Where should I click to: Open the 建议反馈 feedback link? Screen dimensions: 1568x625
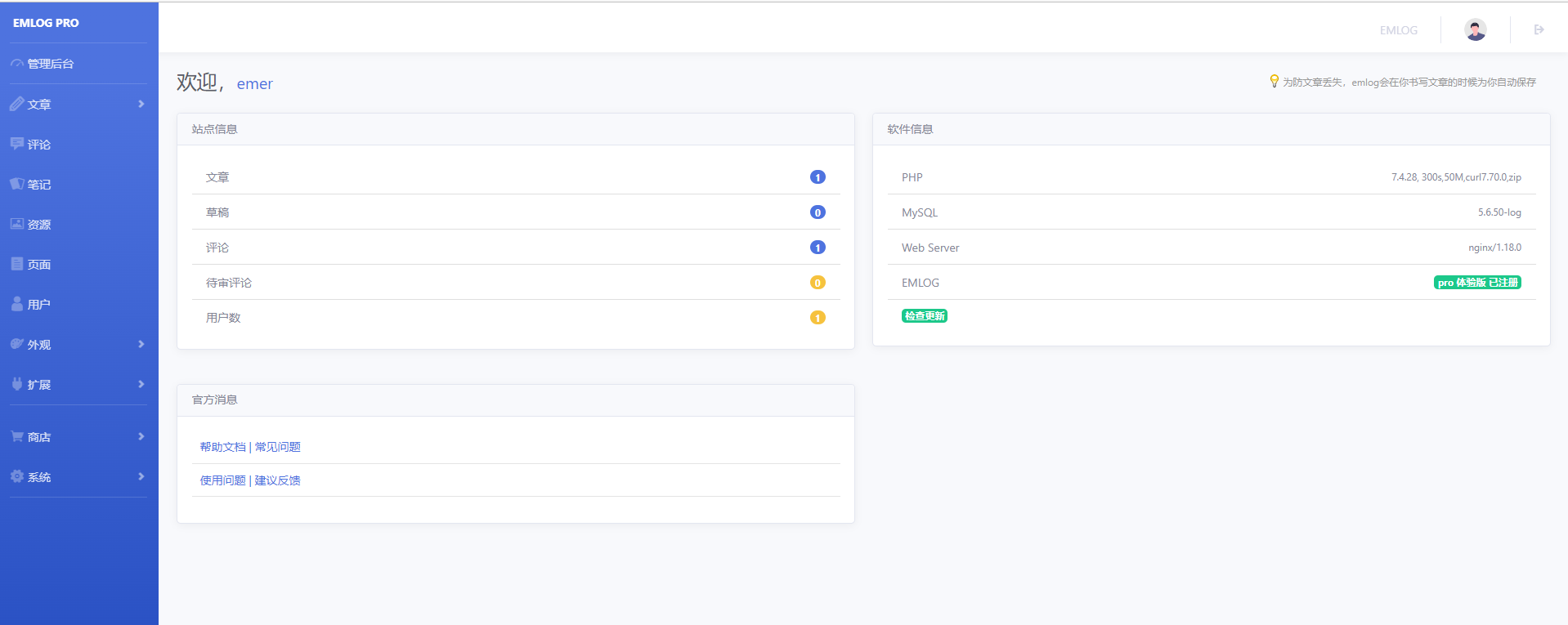(278, 480)
